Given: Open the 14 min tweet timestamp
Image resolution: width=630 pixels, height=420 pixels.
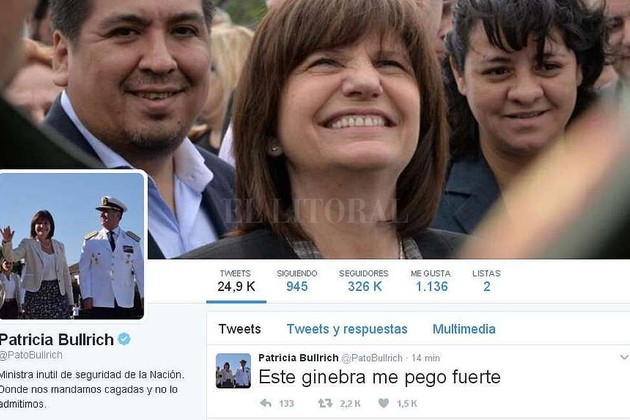Looking at the screenshot, I should click(x=426, y=358).
